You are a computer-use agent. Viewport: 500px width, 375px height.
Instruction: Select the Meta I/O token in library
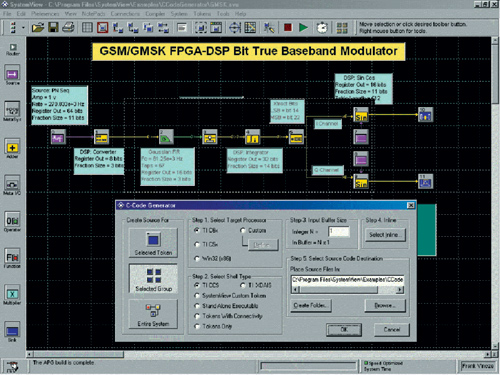point(12,184)
